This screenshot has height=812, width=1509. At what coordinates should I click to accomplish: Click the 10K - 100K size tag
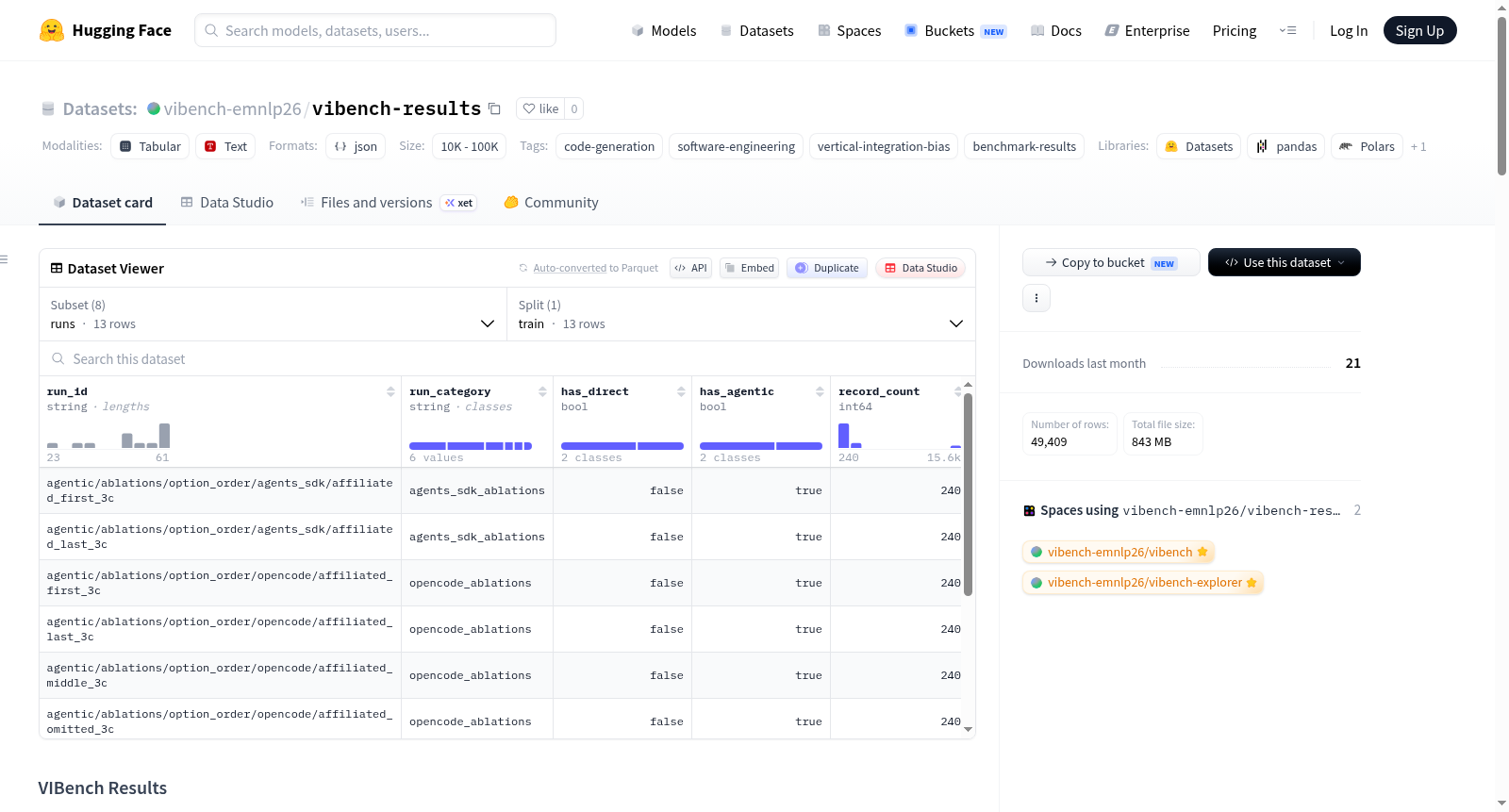[470, 146]
